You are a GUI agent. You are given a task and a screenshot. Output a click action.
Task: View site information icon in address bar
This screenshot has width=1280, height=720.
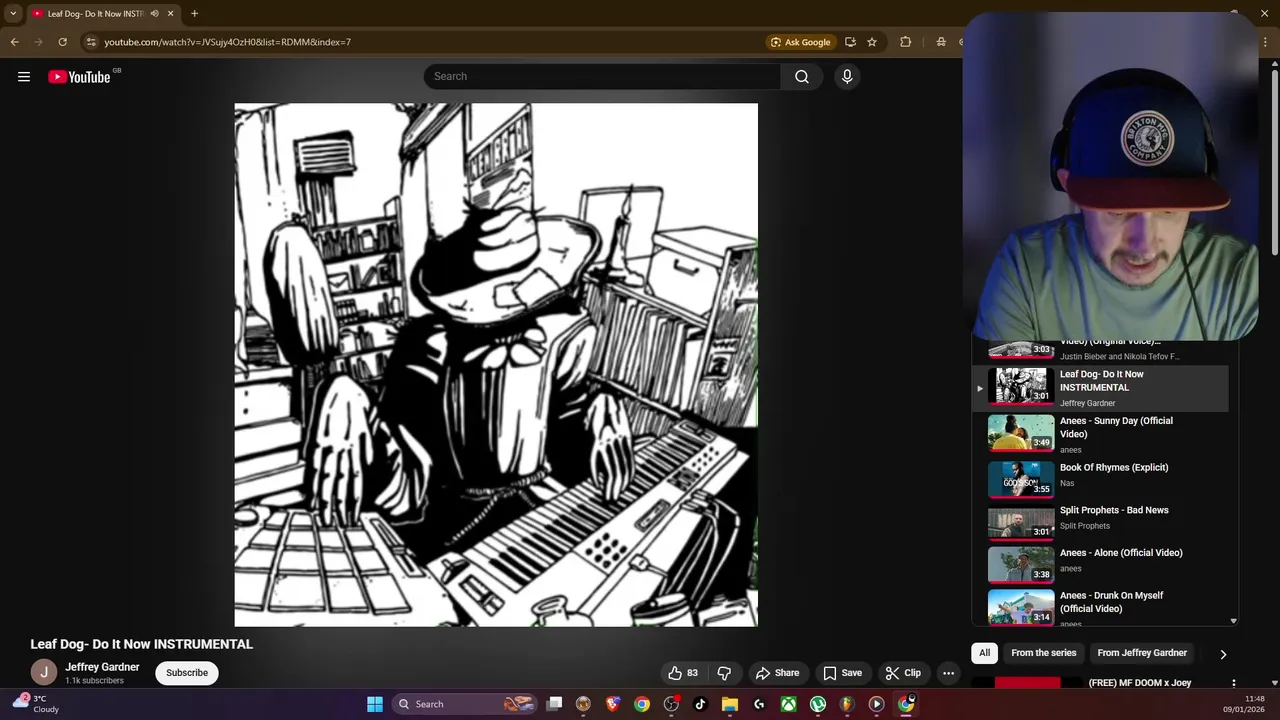pos(91,42)
